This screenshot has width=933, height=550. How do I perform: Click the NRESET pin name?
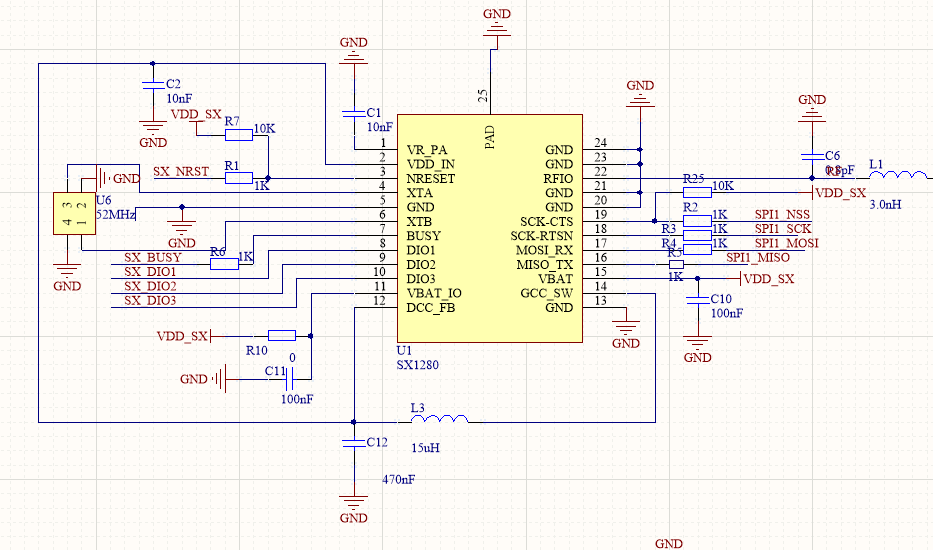click(x=431, y=179)
